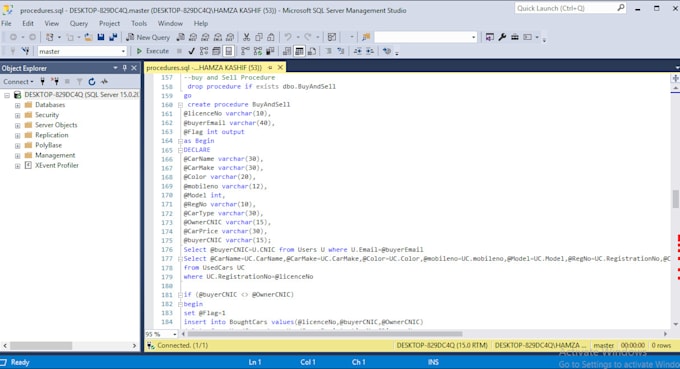Image resolution: width=680 pixels, height=369 pixels.
Task: Click the Parse checkmark icon
Action: [191, 51]
